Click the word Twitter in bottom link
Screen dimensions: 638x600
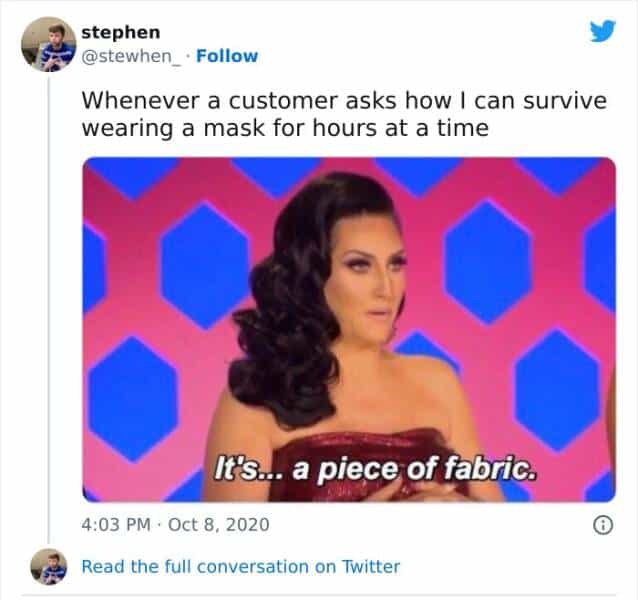(370, 566)
